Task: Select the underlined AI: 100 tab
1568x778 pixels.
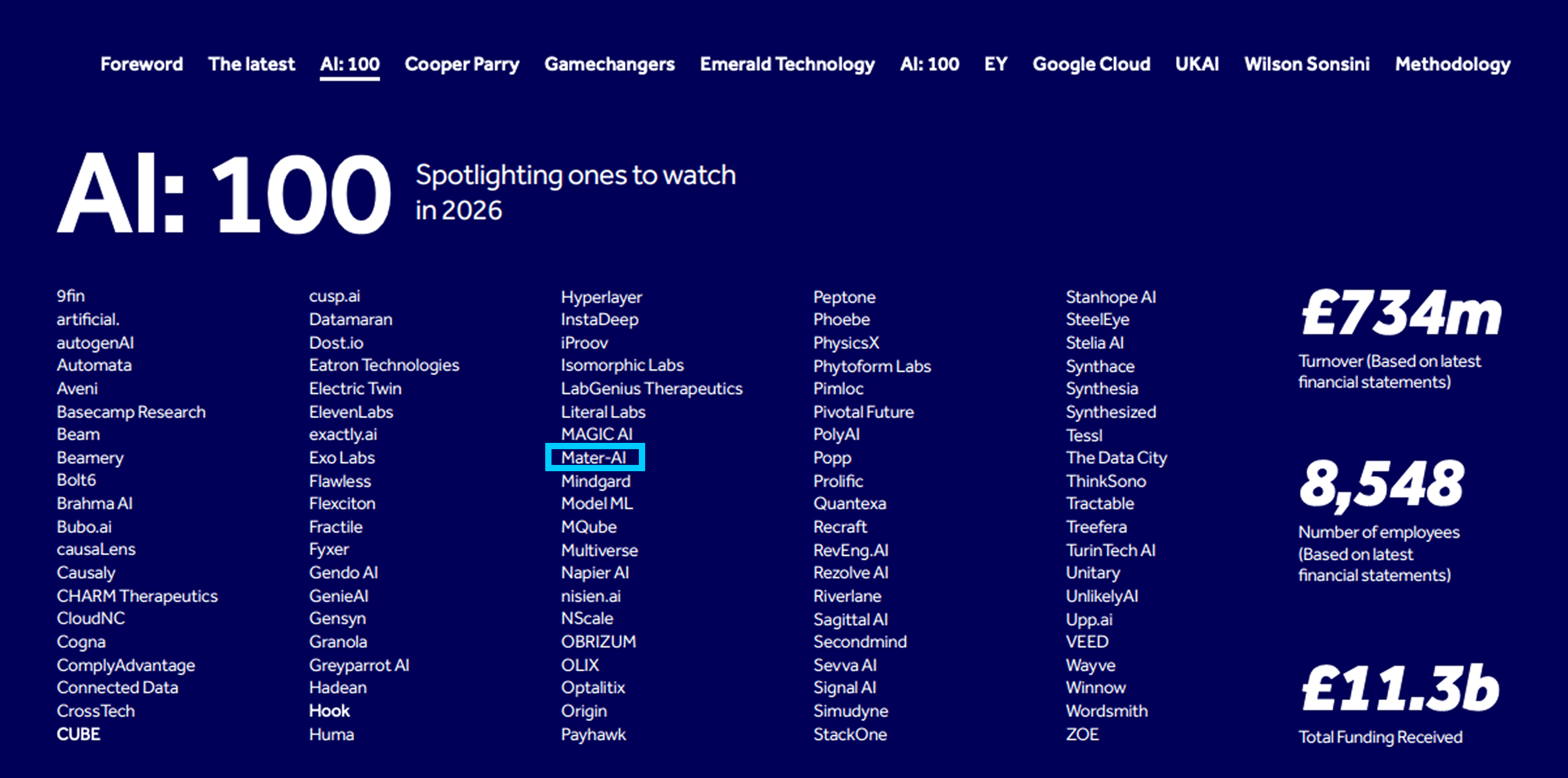Action: pos(350,64)
